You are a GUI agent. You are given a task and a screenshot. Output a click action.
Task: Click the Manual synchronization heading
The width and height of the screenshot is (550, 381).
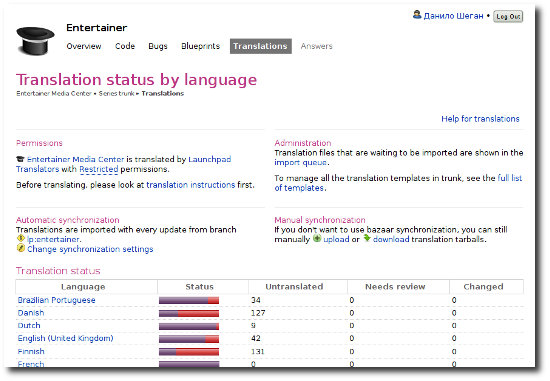[320, 220]
